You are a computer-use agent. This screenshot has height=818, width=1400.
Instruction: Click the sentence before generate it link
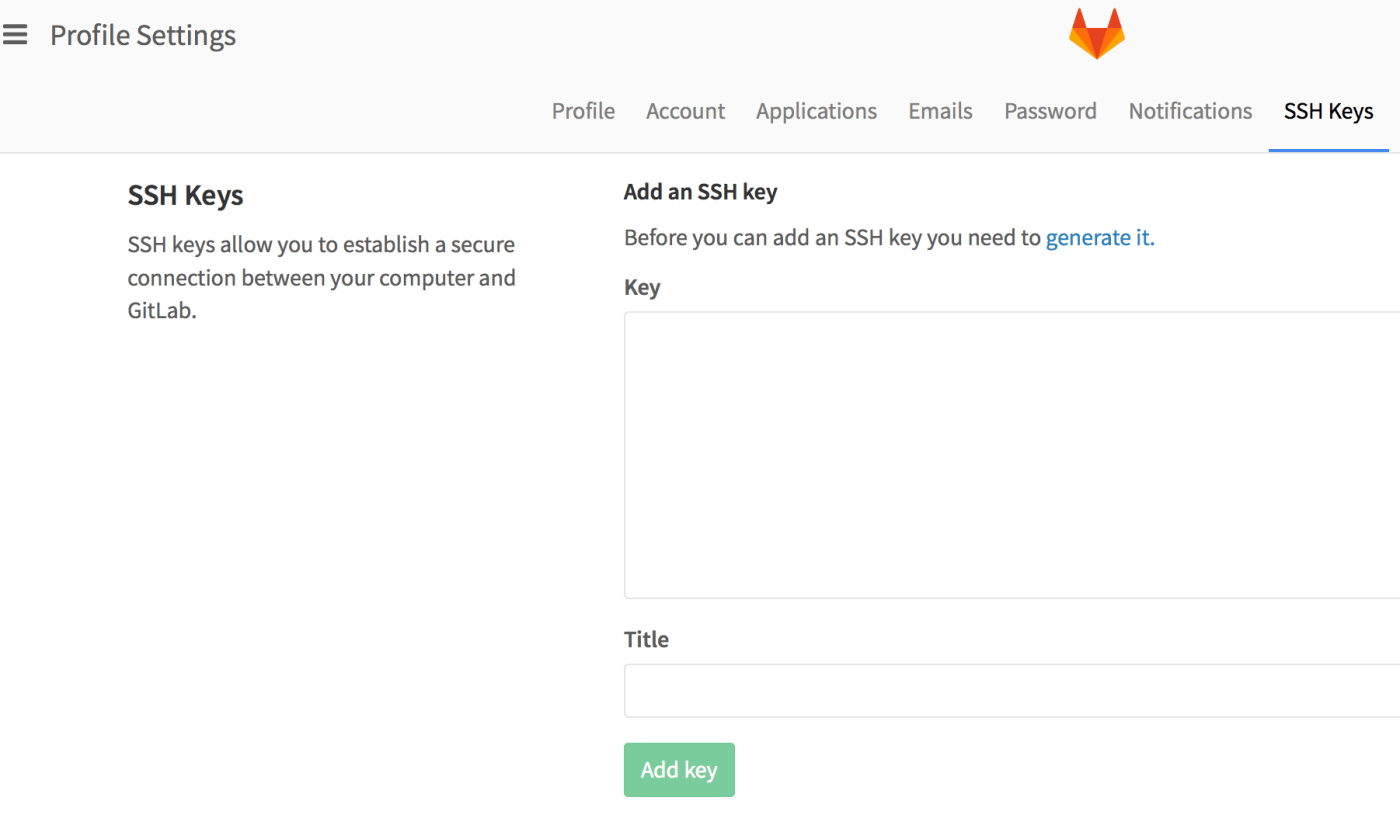(833, 237)
